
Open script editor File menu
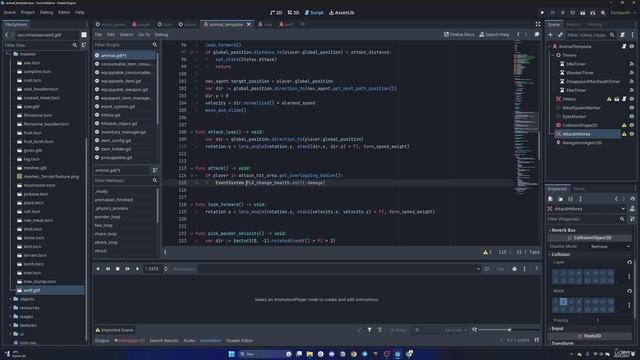pyautogui.click(x=98, y=35)
